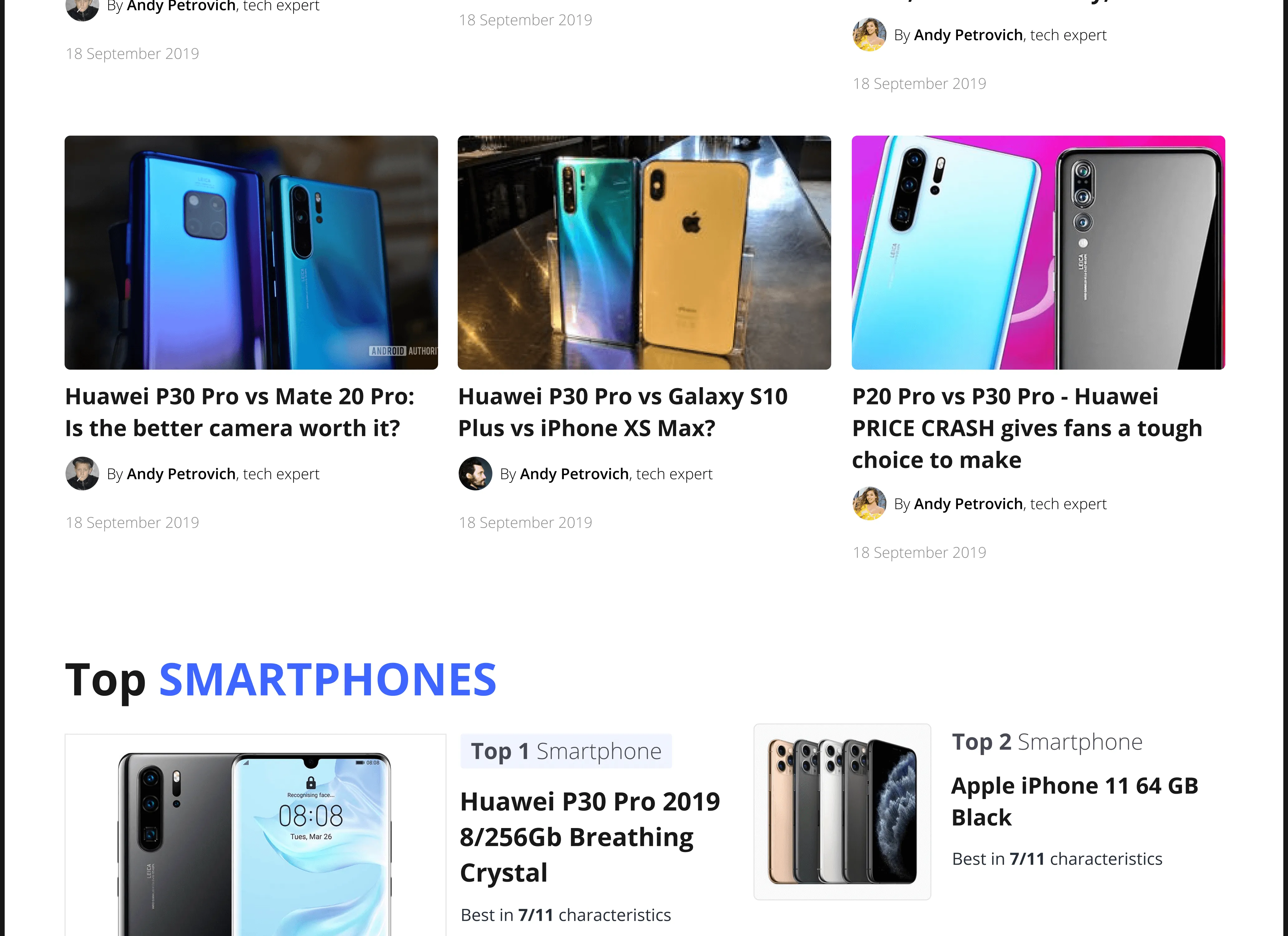Open the Huawei P30 Pro product image
This screenshot has width=1288, height=936.
pyautogui.click(x=256, y=835)
